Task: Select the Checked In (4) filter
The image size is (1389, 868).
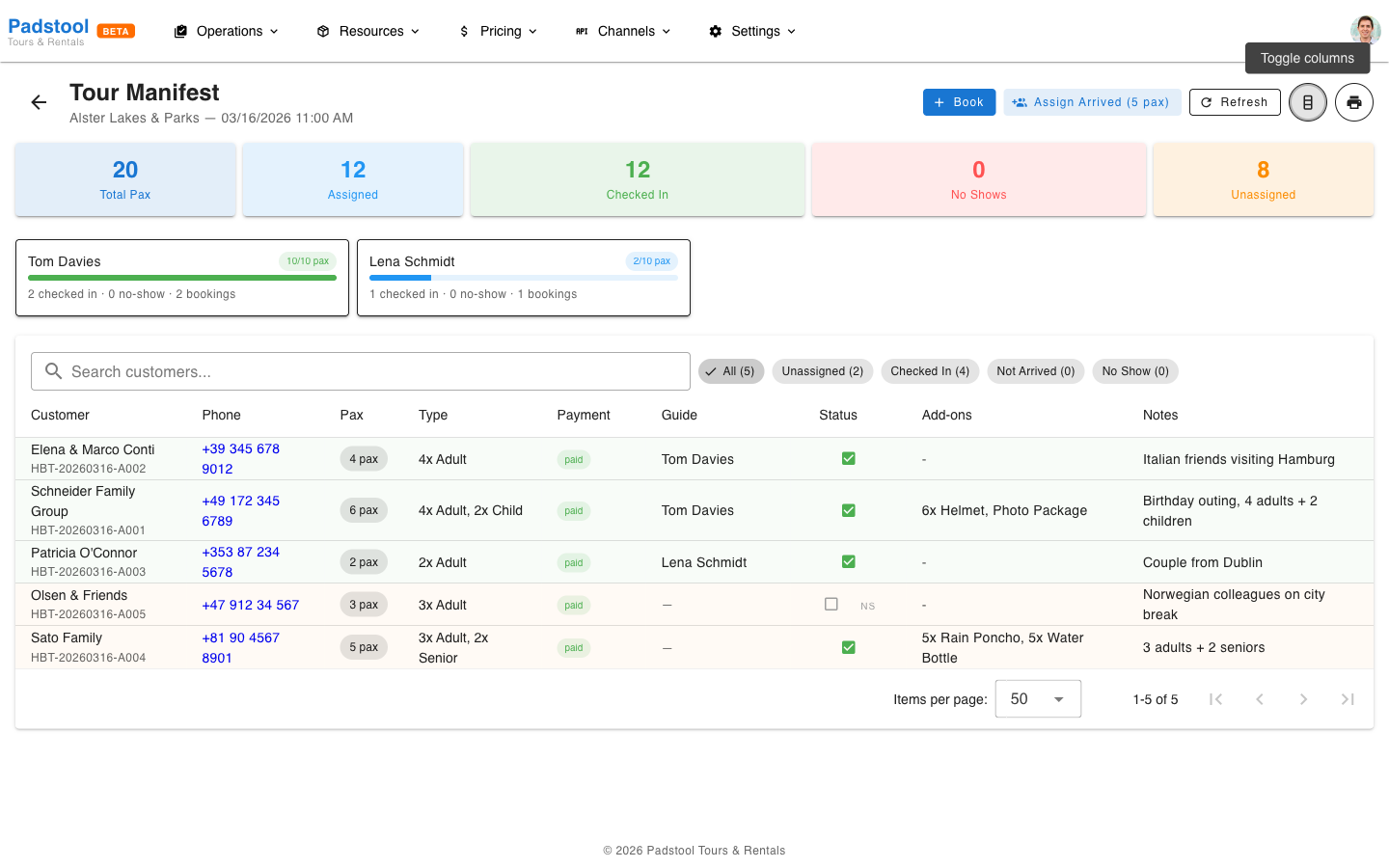Action: pyautogui.click(x=930, y=371)
